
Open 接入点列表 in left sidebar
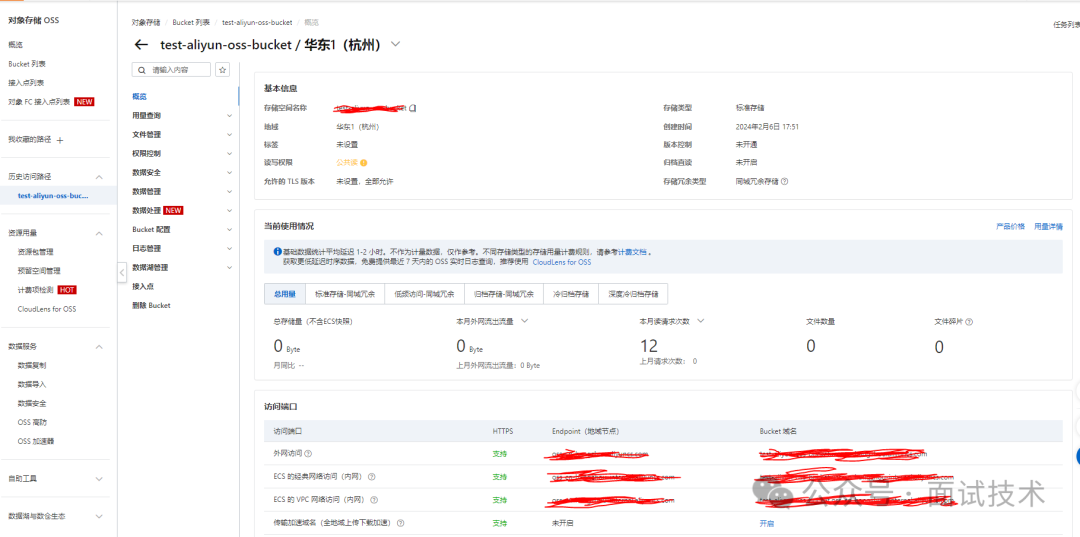click(x=26, y=83)
